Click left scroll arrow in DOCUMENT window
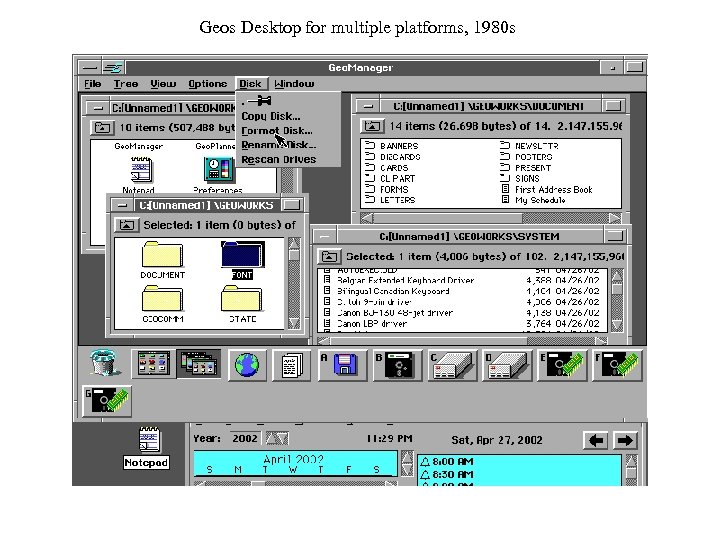Screen dimensions: 720x540 pyautogui.click(x=367, y=218)
